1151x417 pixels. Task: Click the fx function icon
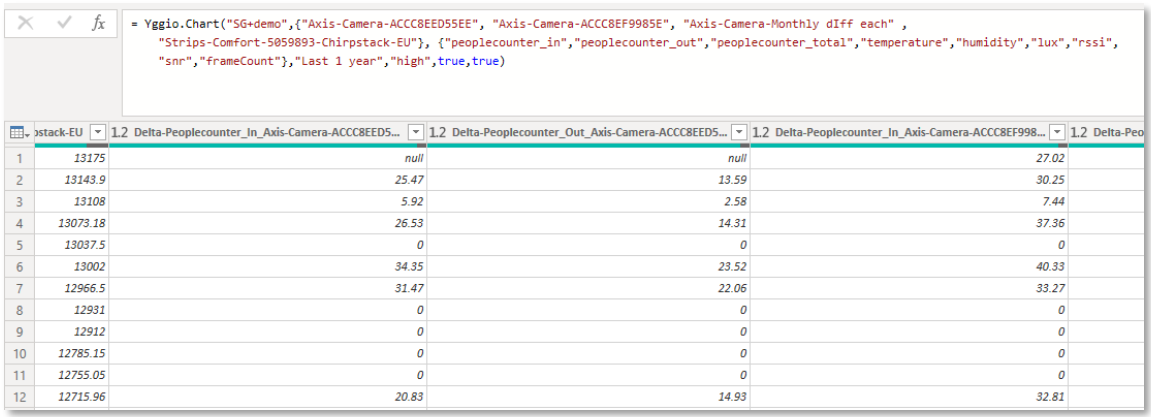click(98, 23)
